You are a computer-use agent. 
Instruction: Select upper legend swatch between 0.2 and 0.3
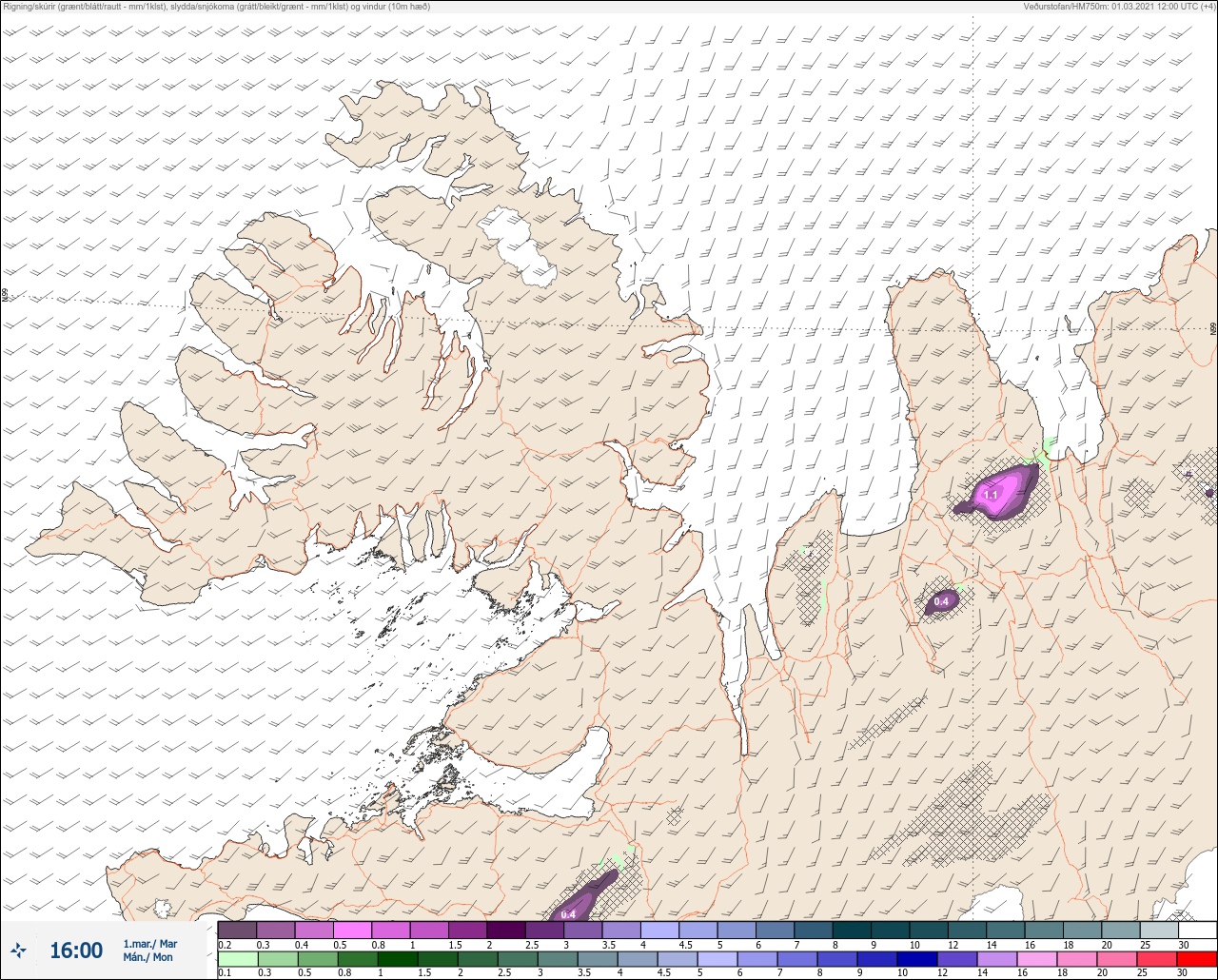coord(237,930)
